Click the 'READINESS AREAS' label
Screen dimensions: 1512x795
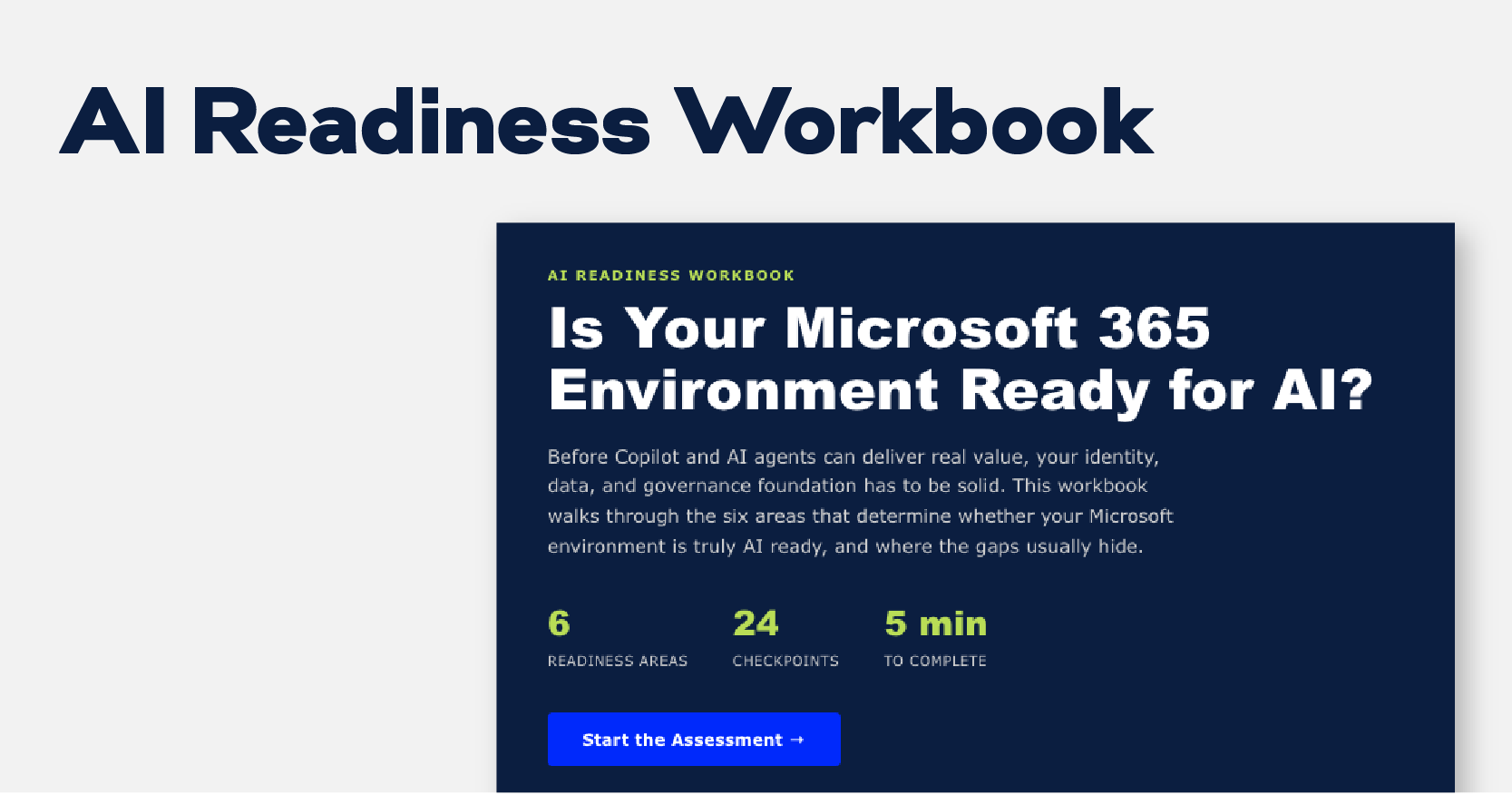pyautogui.click(x=618, y=661)
